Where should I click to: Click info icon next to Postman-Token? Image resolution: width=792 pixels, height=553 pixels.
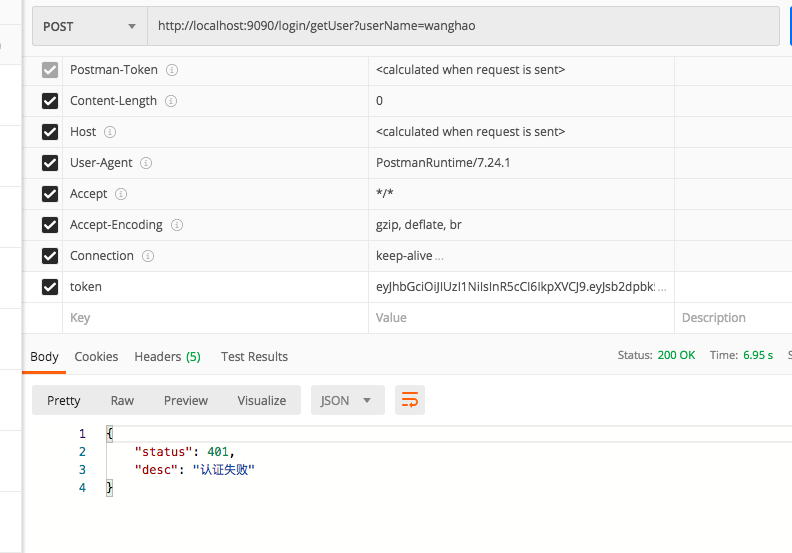click(172, 70)
